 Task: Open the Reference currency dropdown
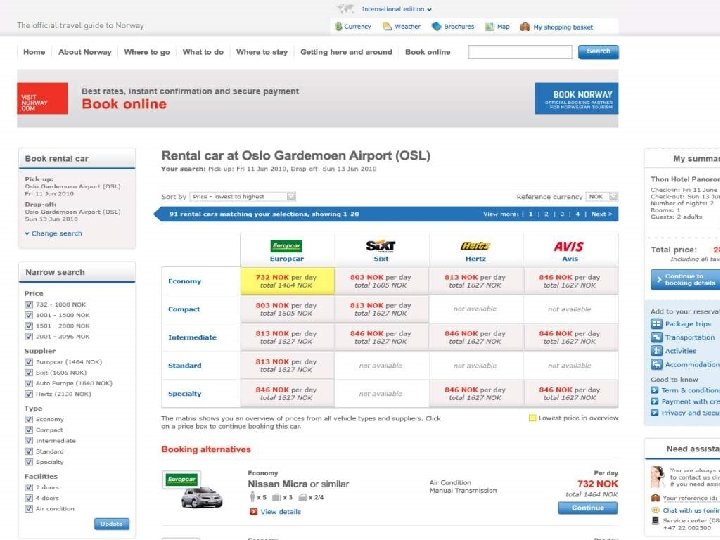[x=602, y=197]
